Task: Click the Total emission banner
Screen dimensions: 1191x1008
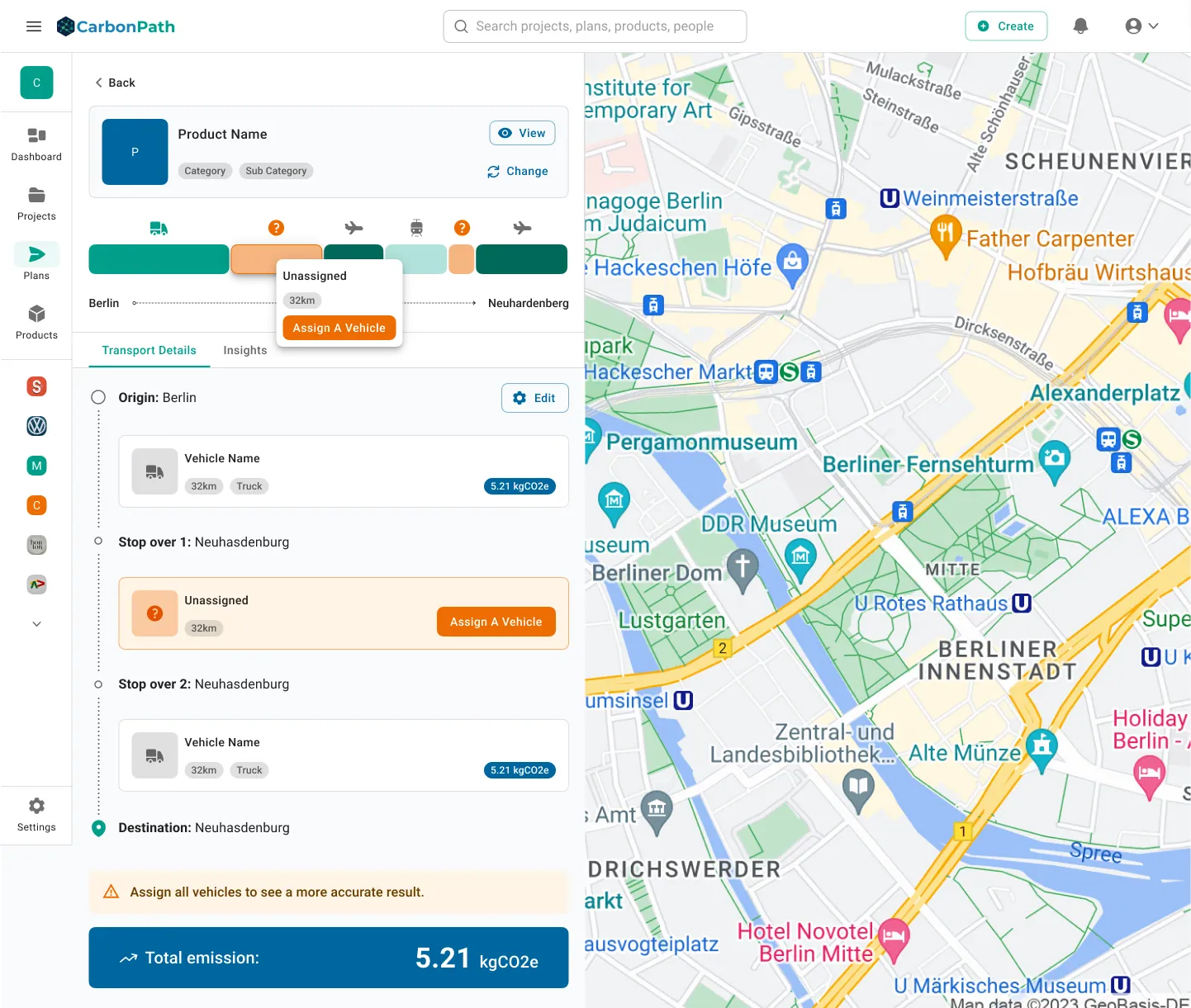Action: pyautogui.click(x=329, y=958)
